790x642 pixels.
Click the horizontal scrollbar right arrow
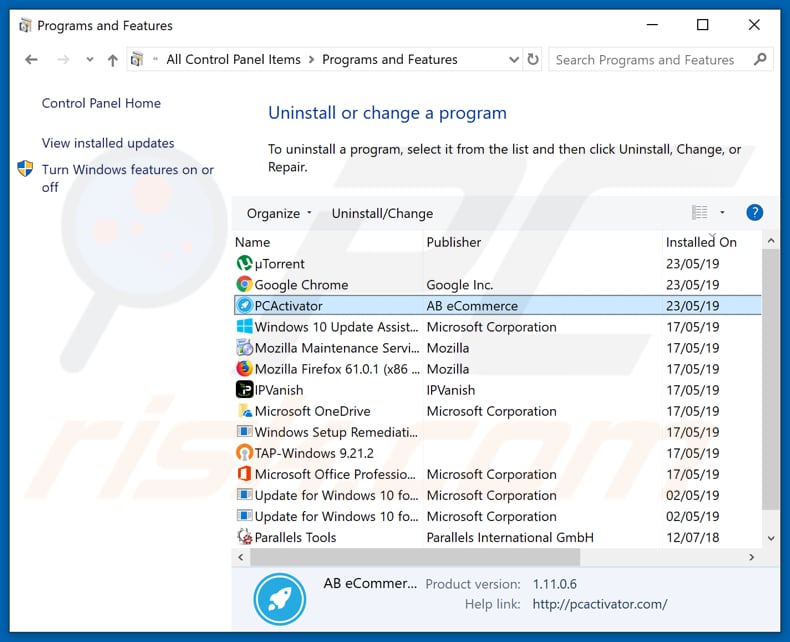(x=752, y=557)
